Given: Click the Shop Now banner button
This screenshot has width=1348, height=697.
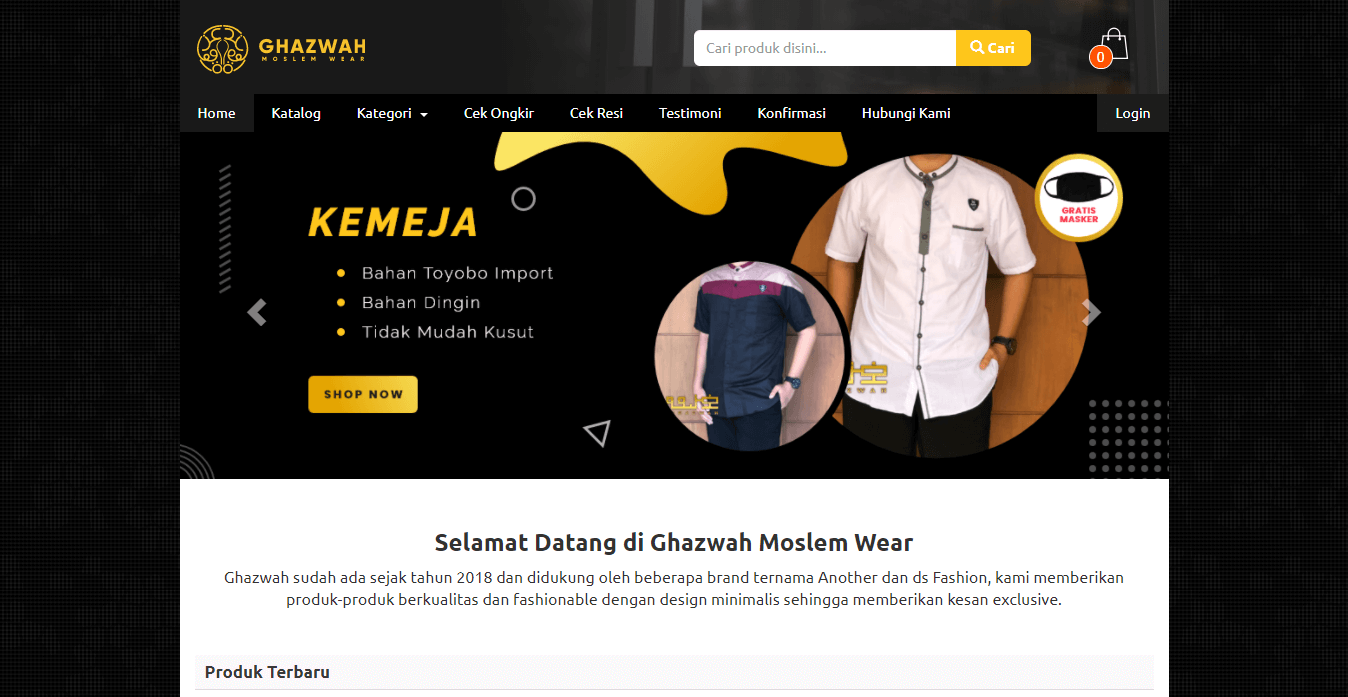Looking at the screenshot, I should pyautogui.click(x=363, y=394).
